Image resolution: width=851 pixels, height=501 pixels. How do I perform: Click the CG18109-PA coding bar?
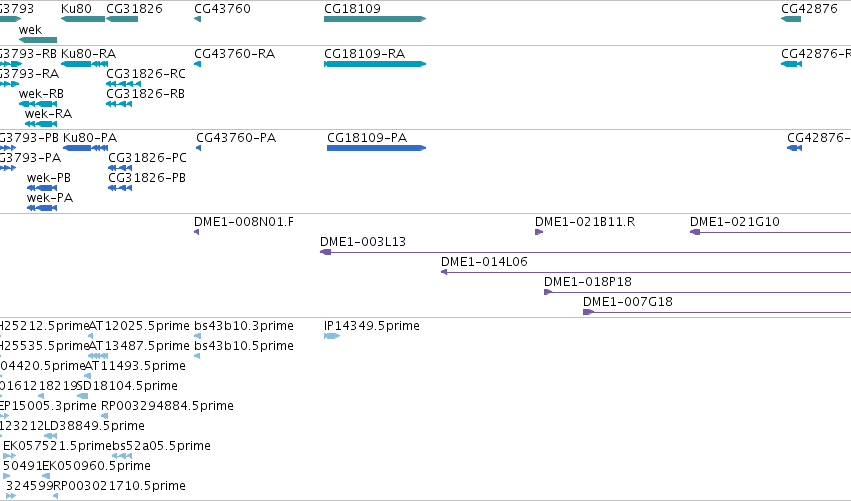377,148
